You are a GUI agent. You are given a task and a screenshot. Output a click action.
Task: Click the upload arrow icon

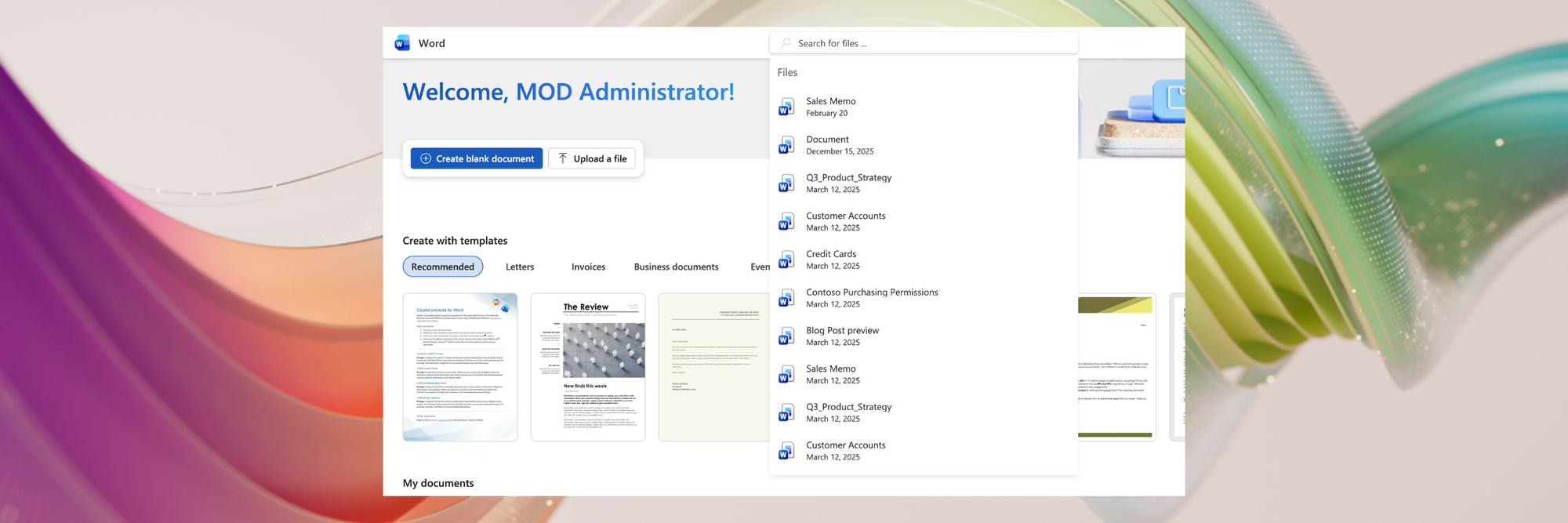pos(563,158)
